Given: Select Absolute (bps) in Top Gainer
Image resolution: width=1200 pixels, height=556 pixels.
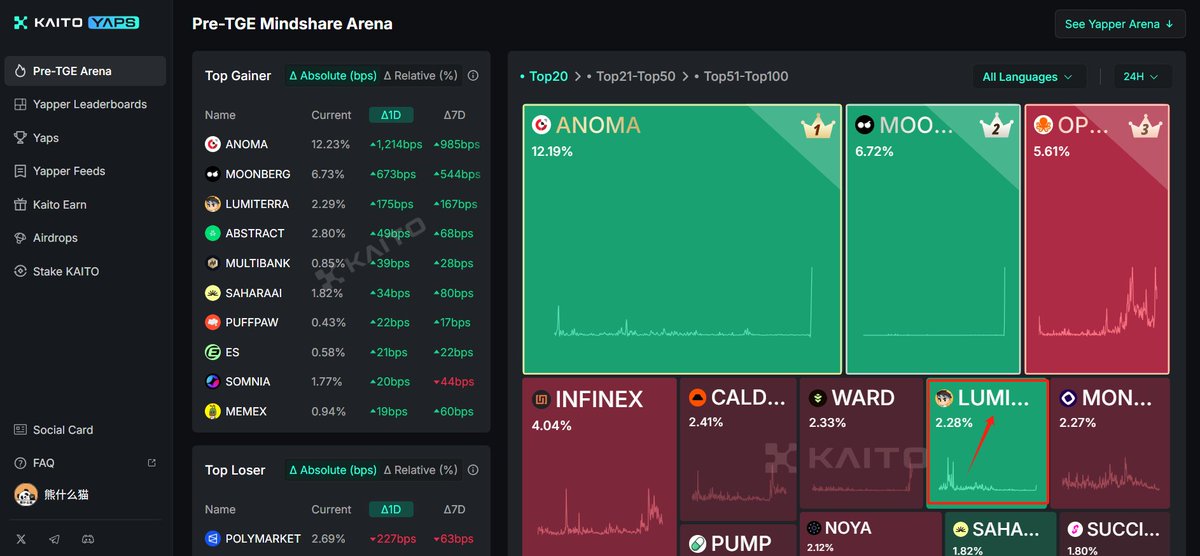Looking at the screenshot, I should (333, 75).
